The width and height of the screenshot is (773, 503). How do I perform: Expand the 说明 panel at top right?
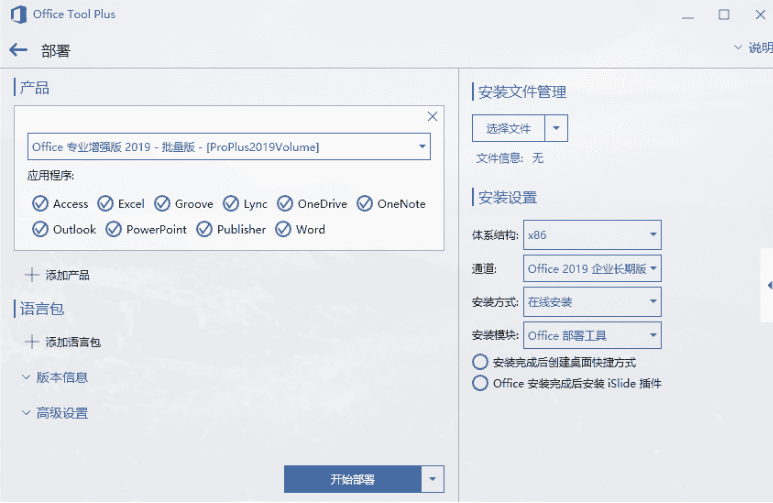pos(754,47)
